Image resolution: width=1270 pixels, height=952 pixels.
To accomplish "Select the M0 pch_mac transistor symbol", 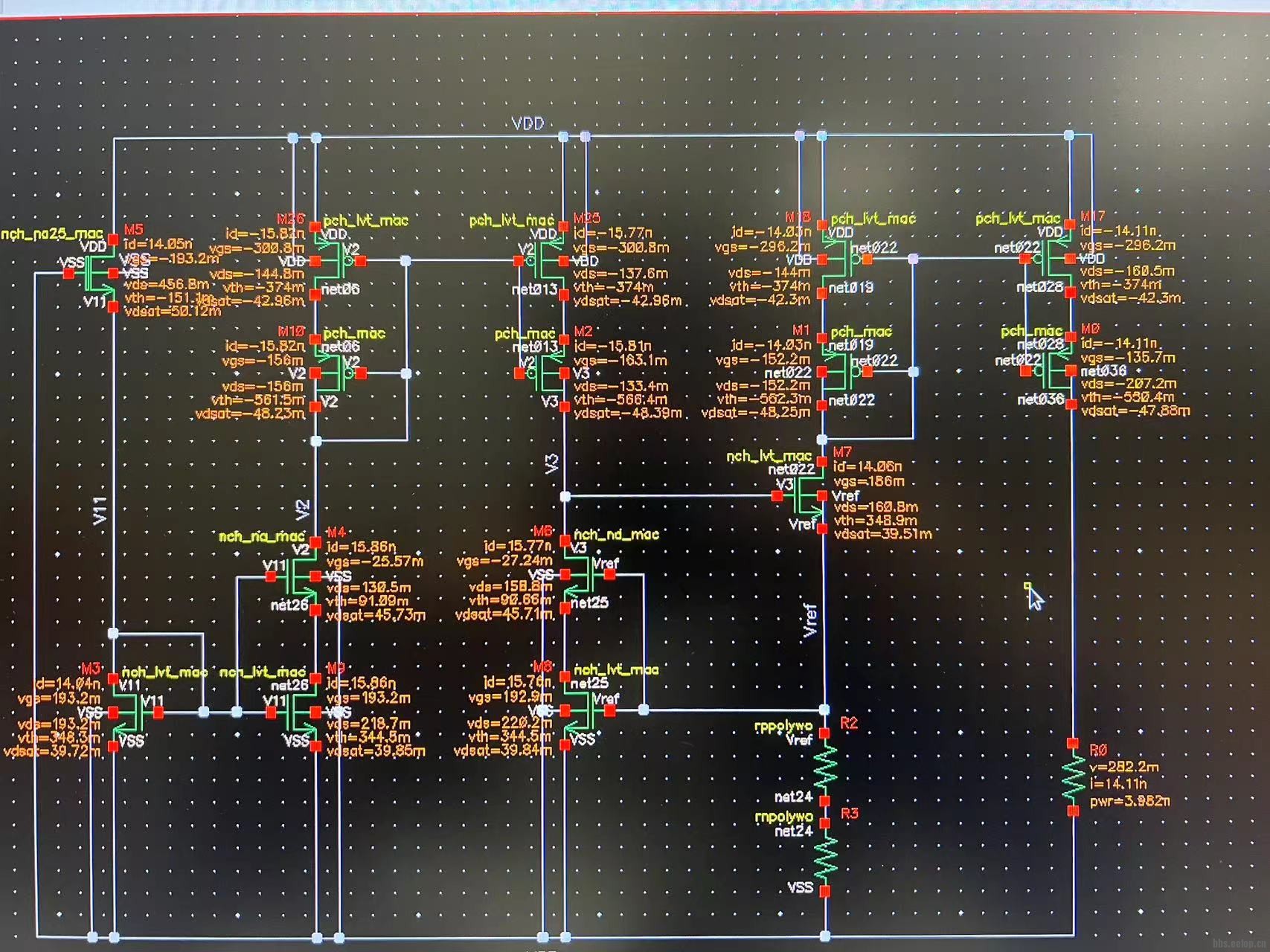I will [1048, 370].
